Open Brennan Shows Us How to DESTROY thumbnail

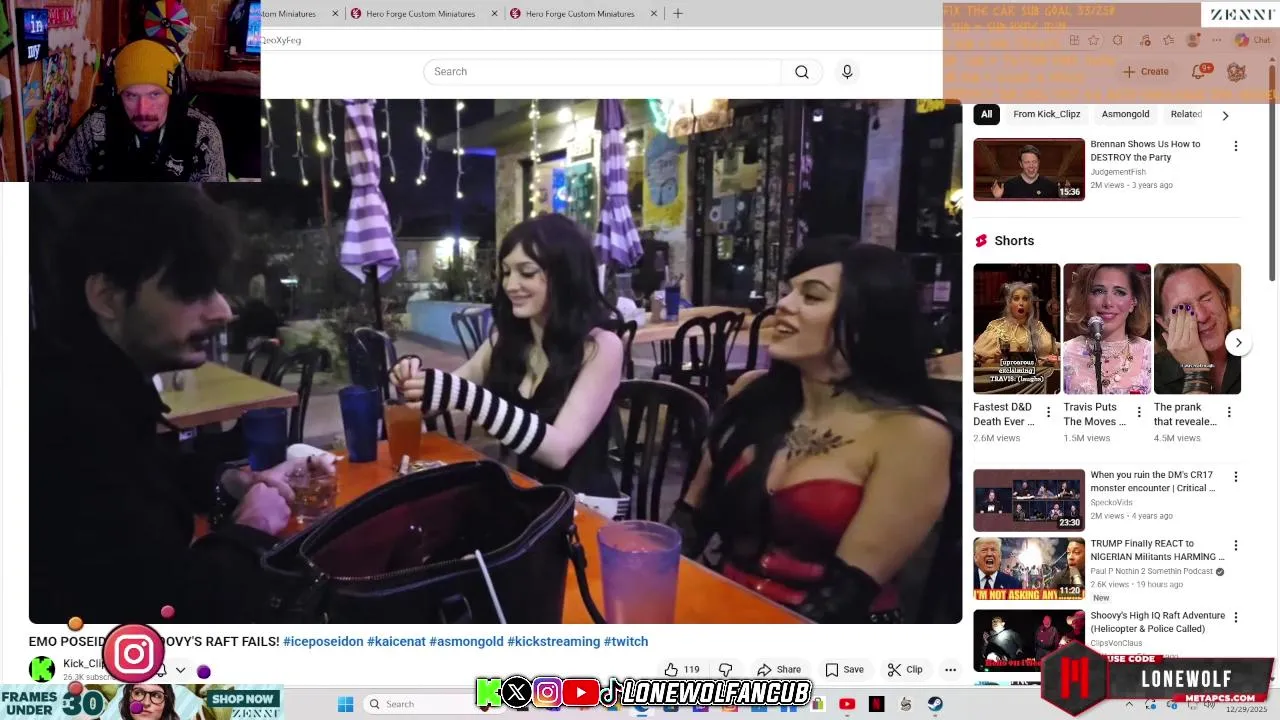[x=1029, y=169]
